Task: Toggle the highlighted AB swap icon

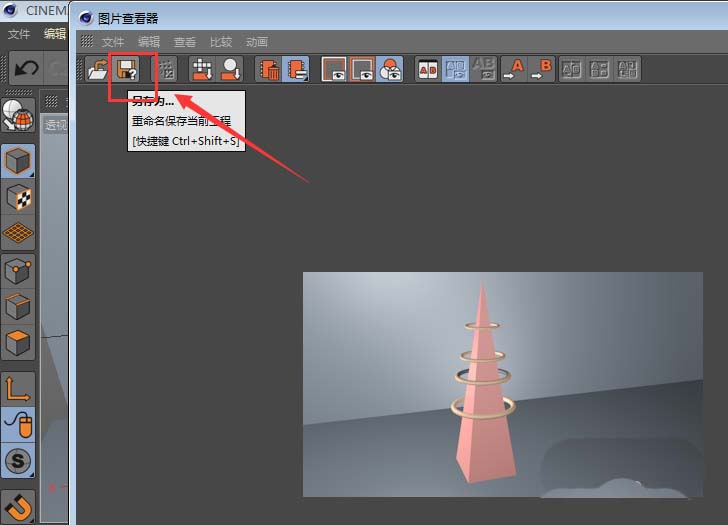Action: (455, 69)
